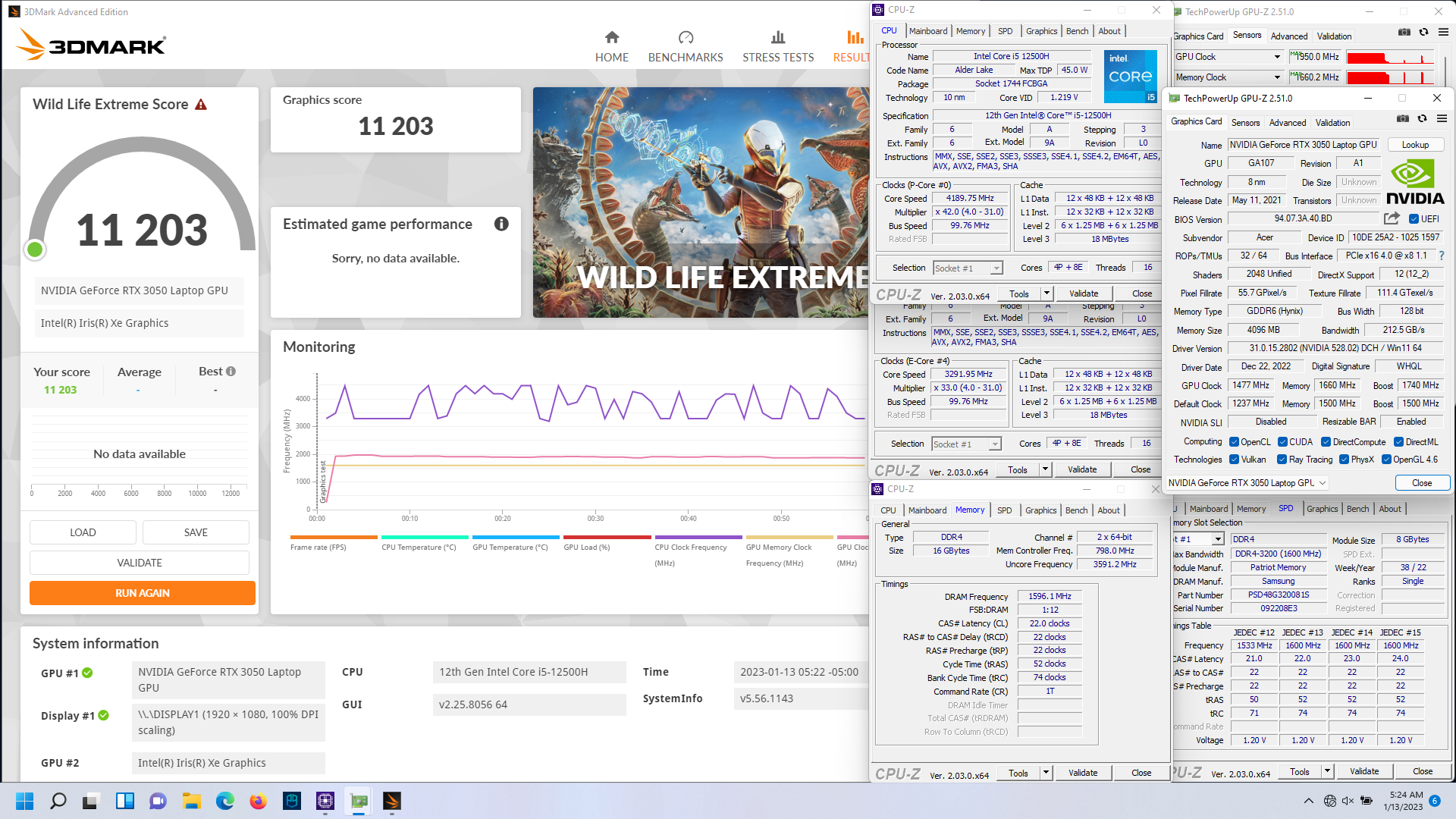
Task: Open Validation tab in front GPU-Z window
Action: pos(1332,123)
